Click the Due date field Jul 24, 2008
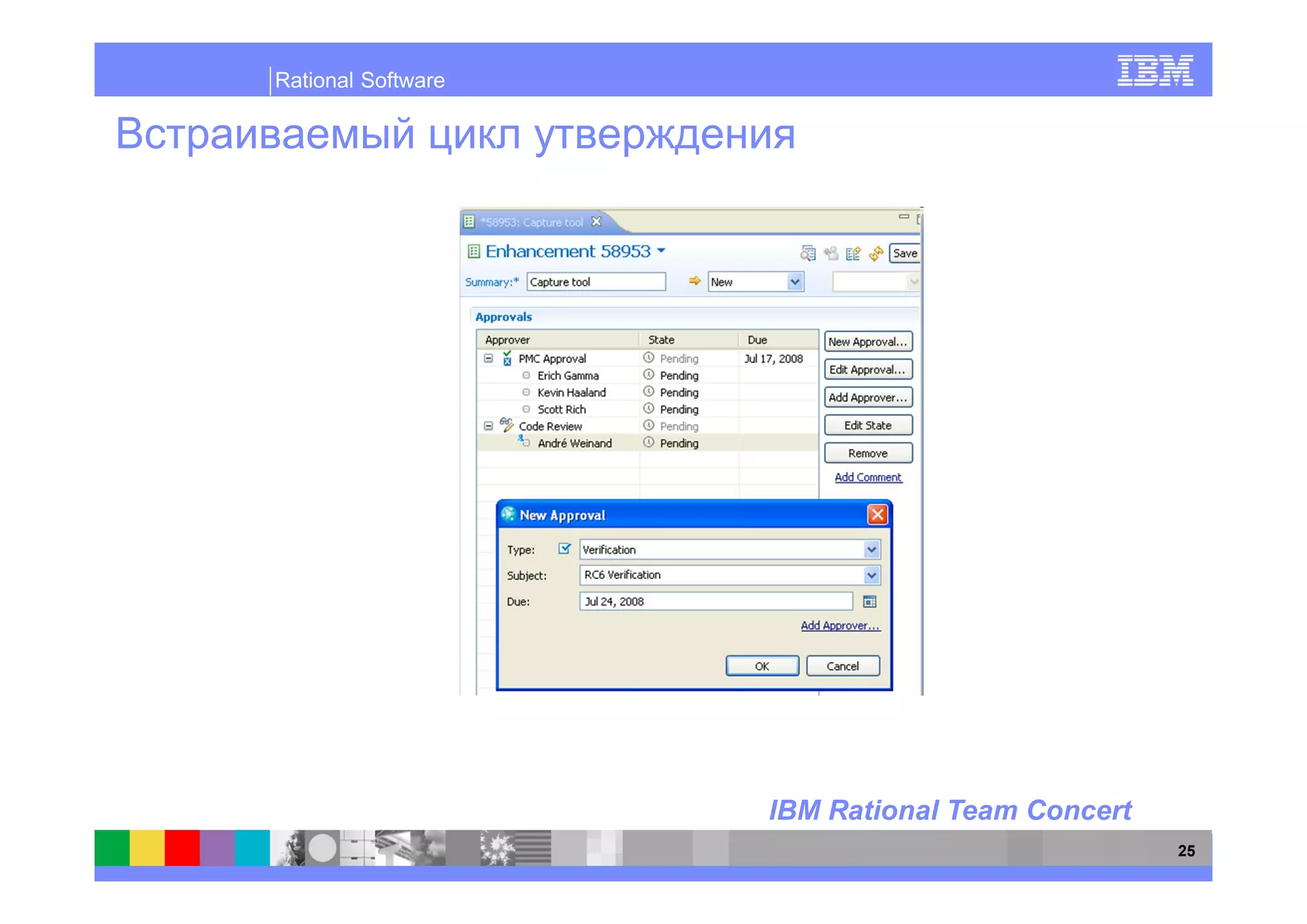 (716, 601)
